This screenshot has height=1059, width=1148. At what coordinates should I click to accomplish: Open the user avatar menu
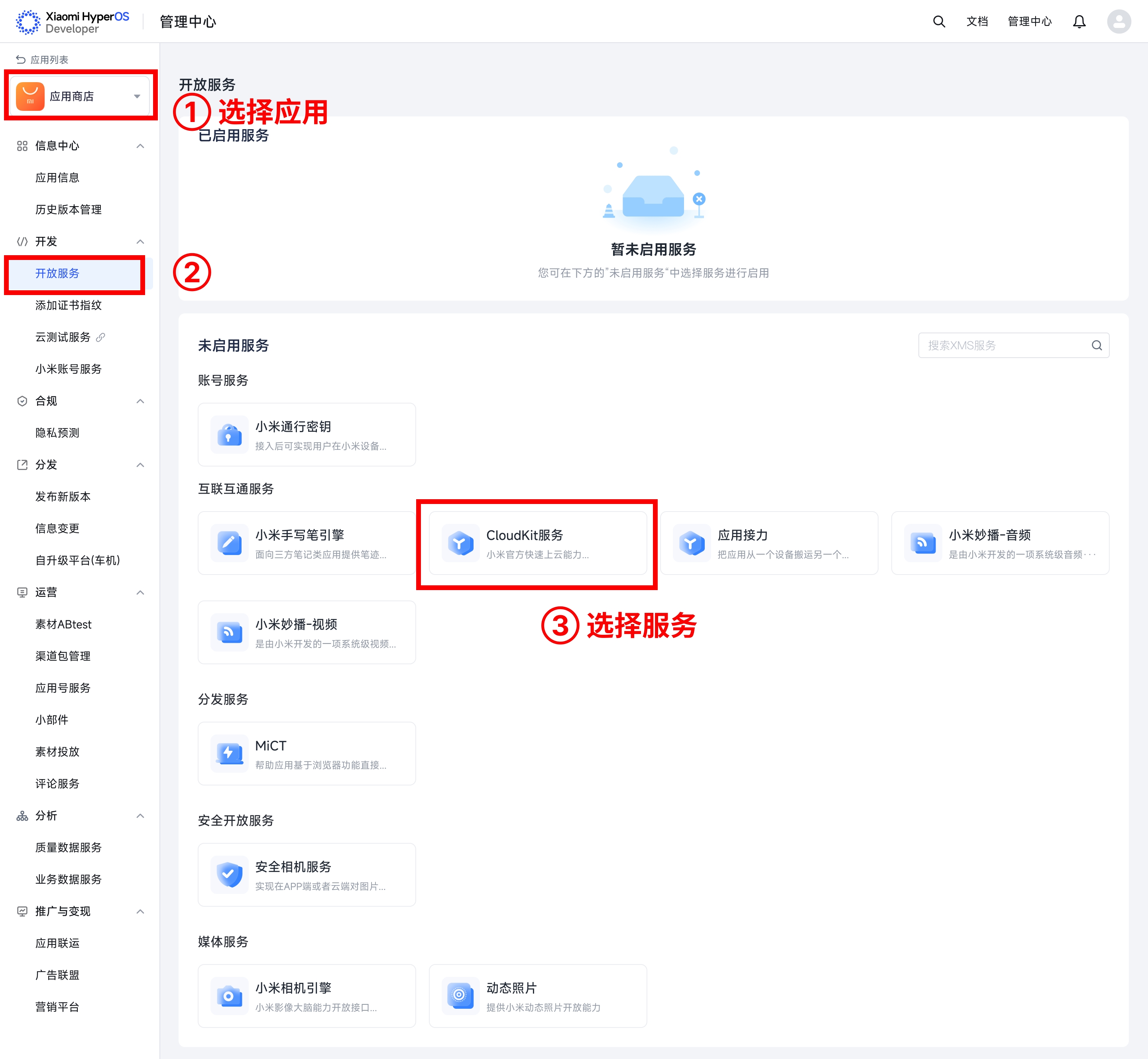point(1119,22)
